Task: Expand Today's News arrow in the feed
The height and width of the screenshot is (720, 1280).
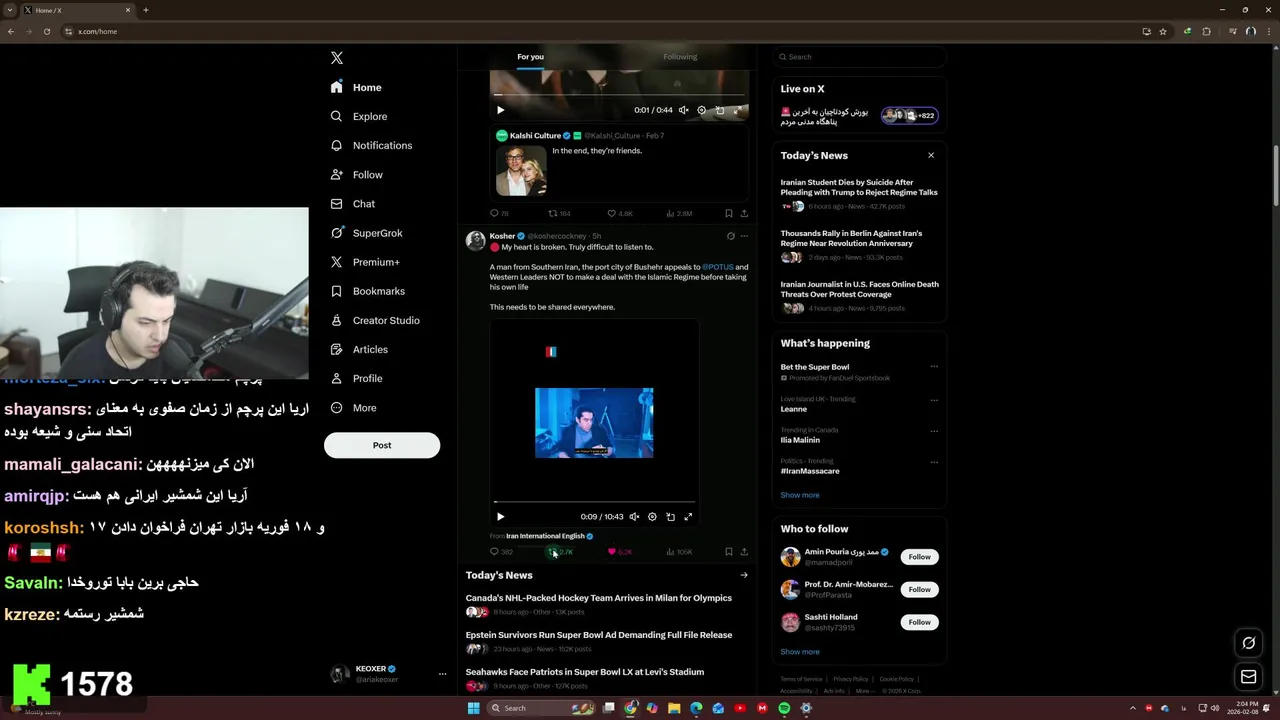Action: [x=744, y=575]
